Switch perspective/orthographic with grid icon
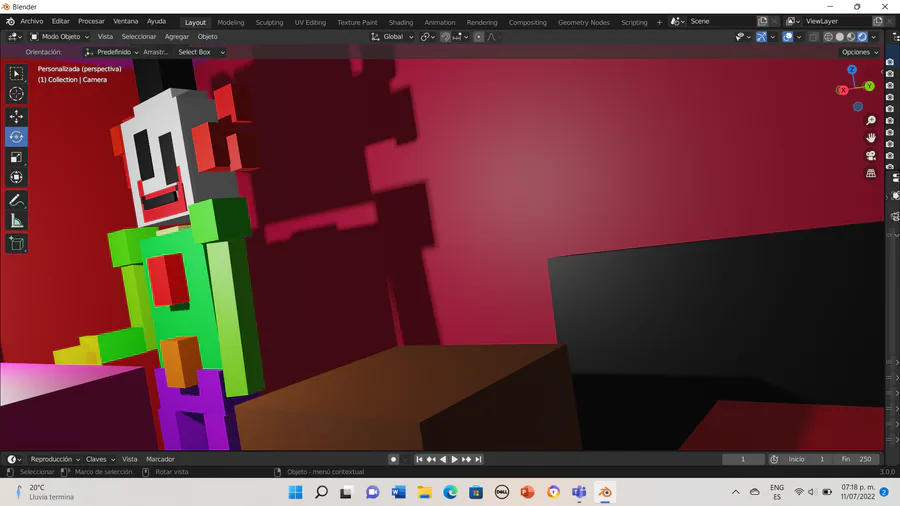 point(871,173)
